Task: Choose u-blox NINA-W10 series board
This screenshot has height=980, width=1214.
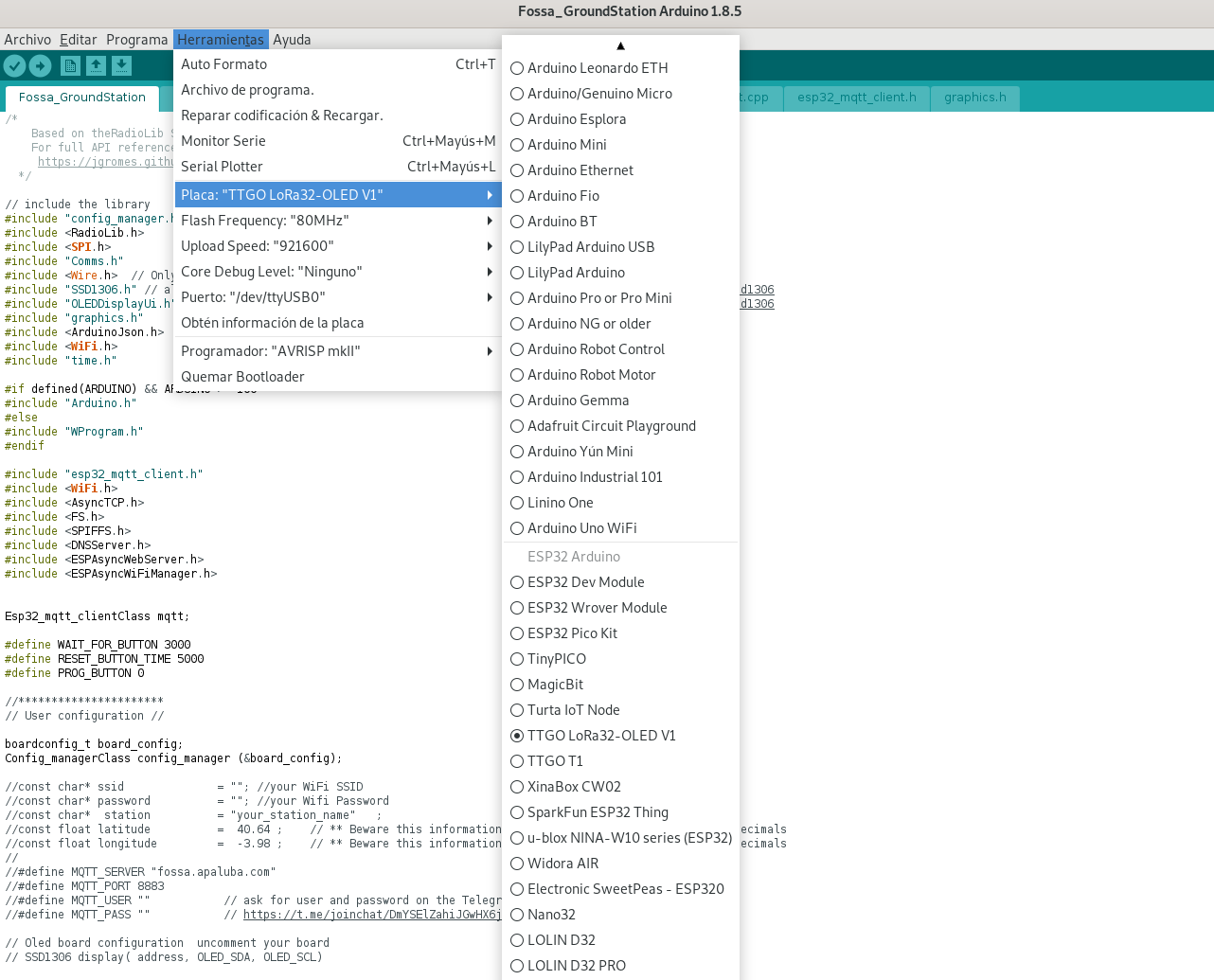Action: point(620,838)
